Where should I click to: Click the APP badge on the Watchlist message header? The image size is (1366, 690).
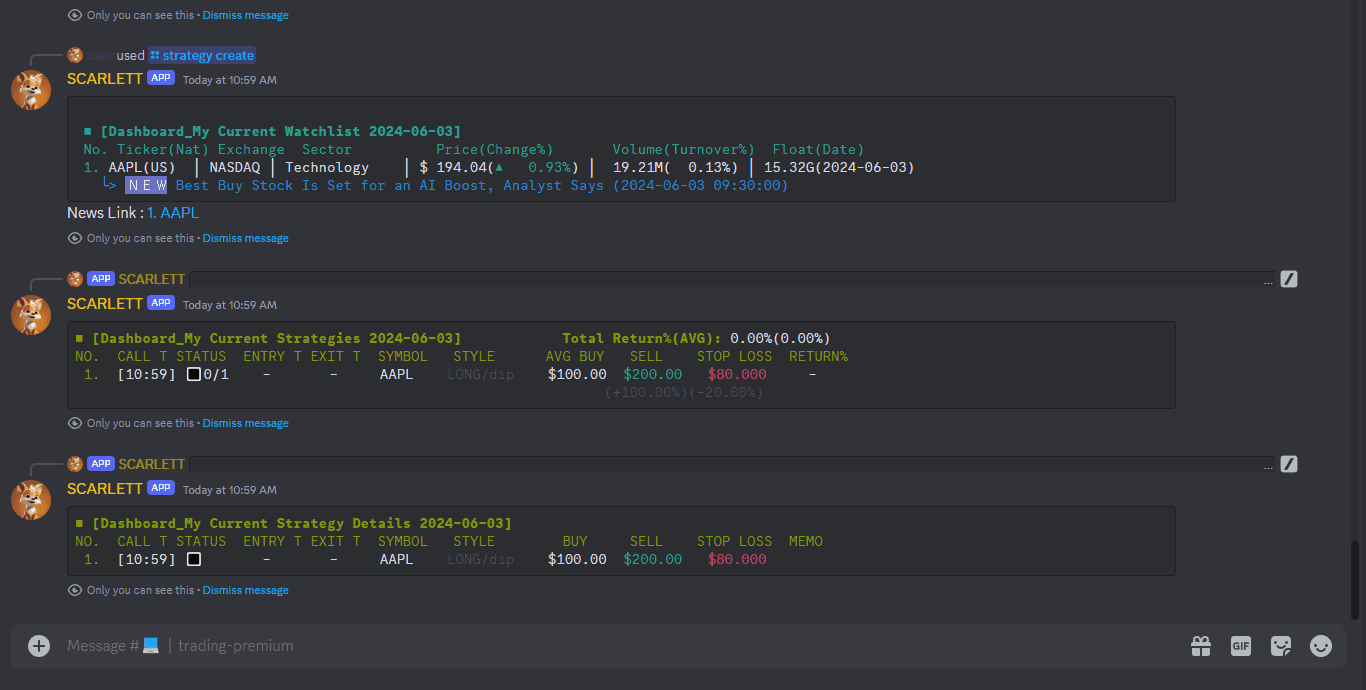161,78
